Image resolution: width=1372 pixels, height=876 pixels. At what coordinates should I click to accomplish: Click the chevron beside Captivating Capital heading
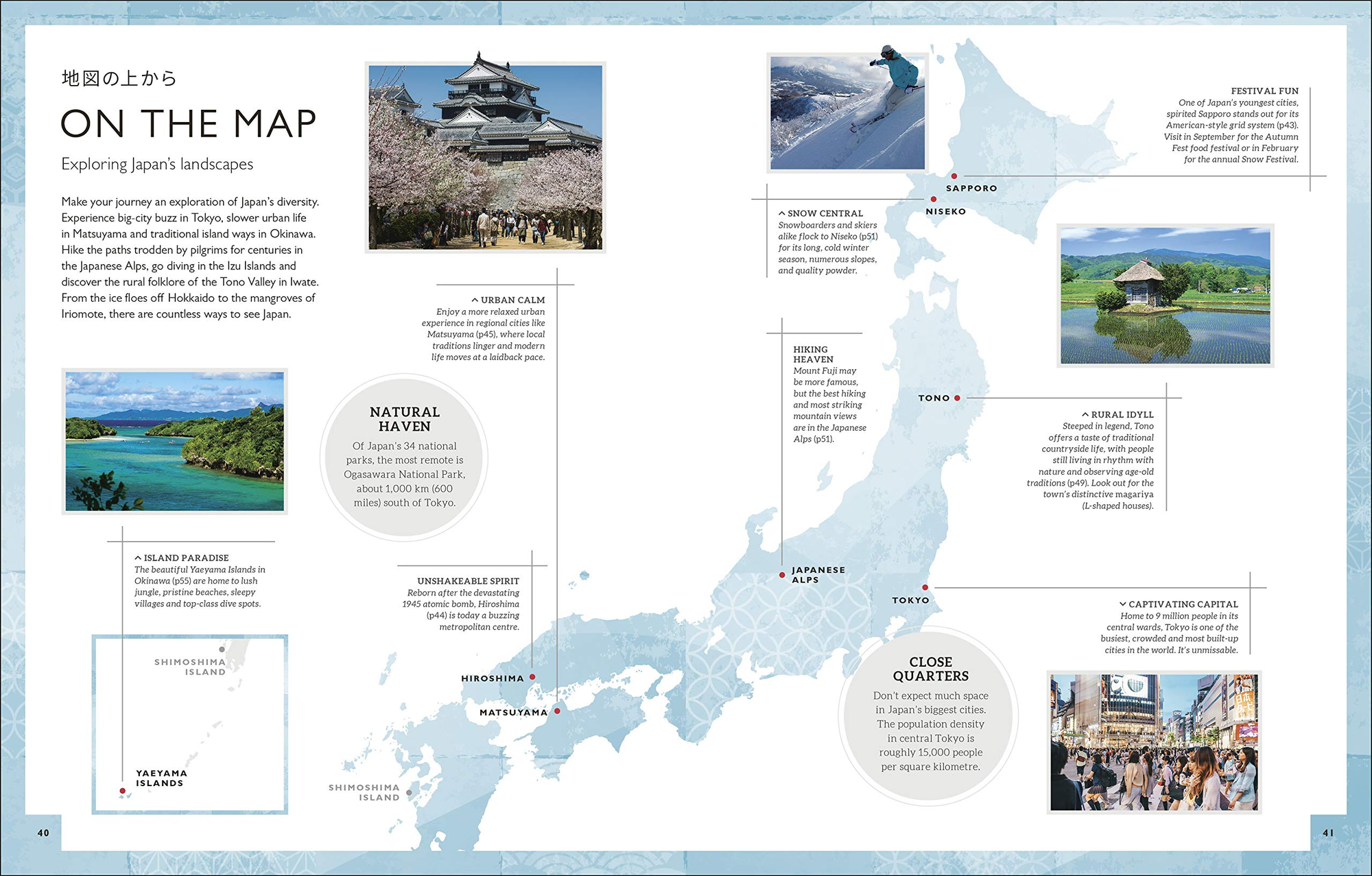pos(1122,604)
